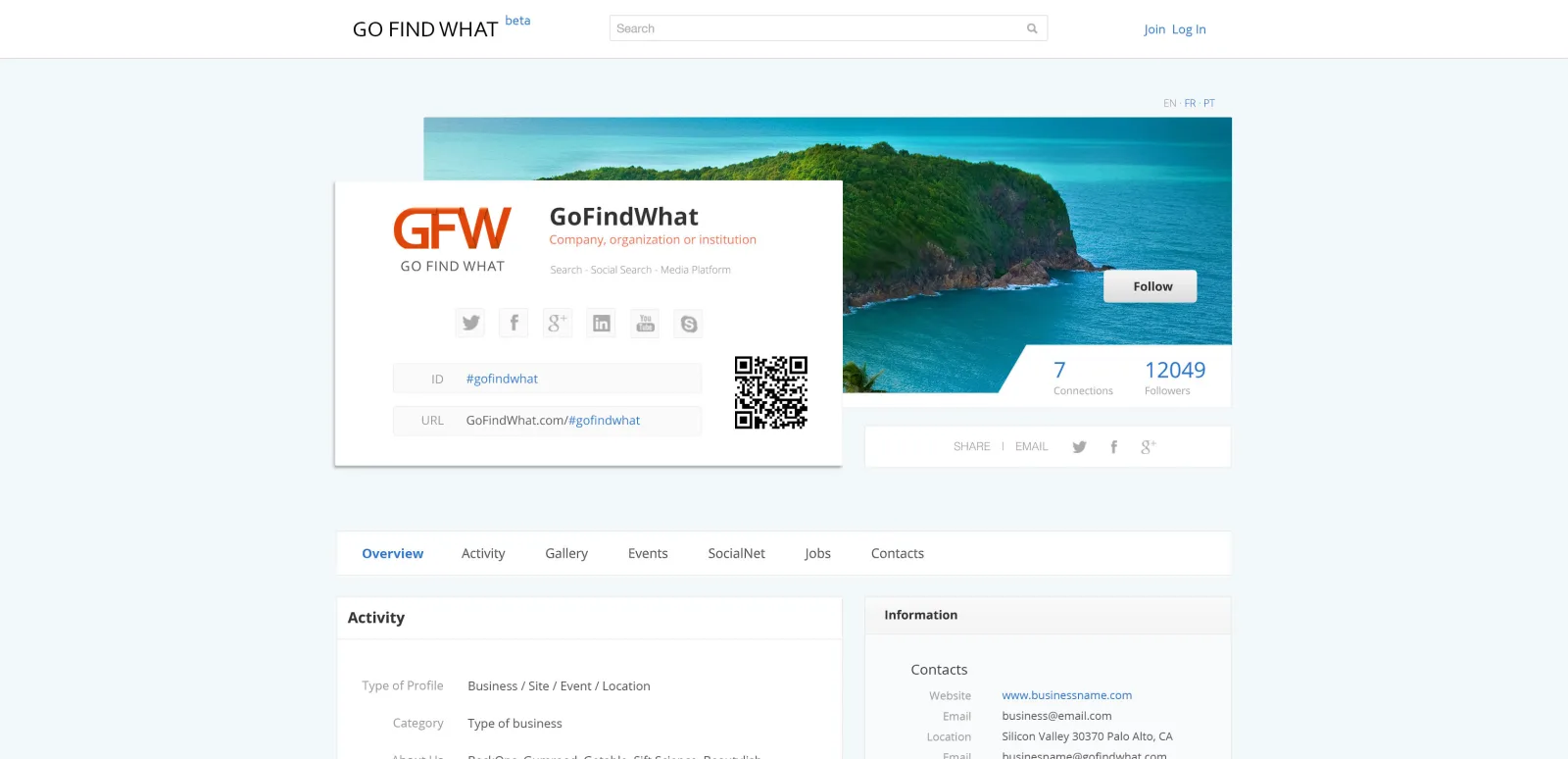This screenshot has height=759, width=1568.
Task: Click the 7 Connections count
Action: click(x=1083, y=378)
